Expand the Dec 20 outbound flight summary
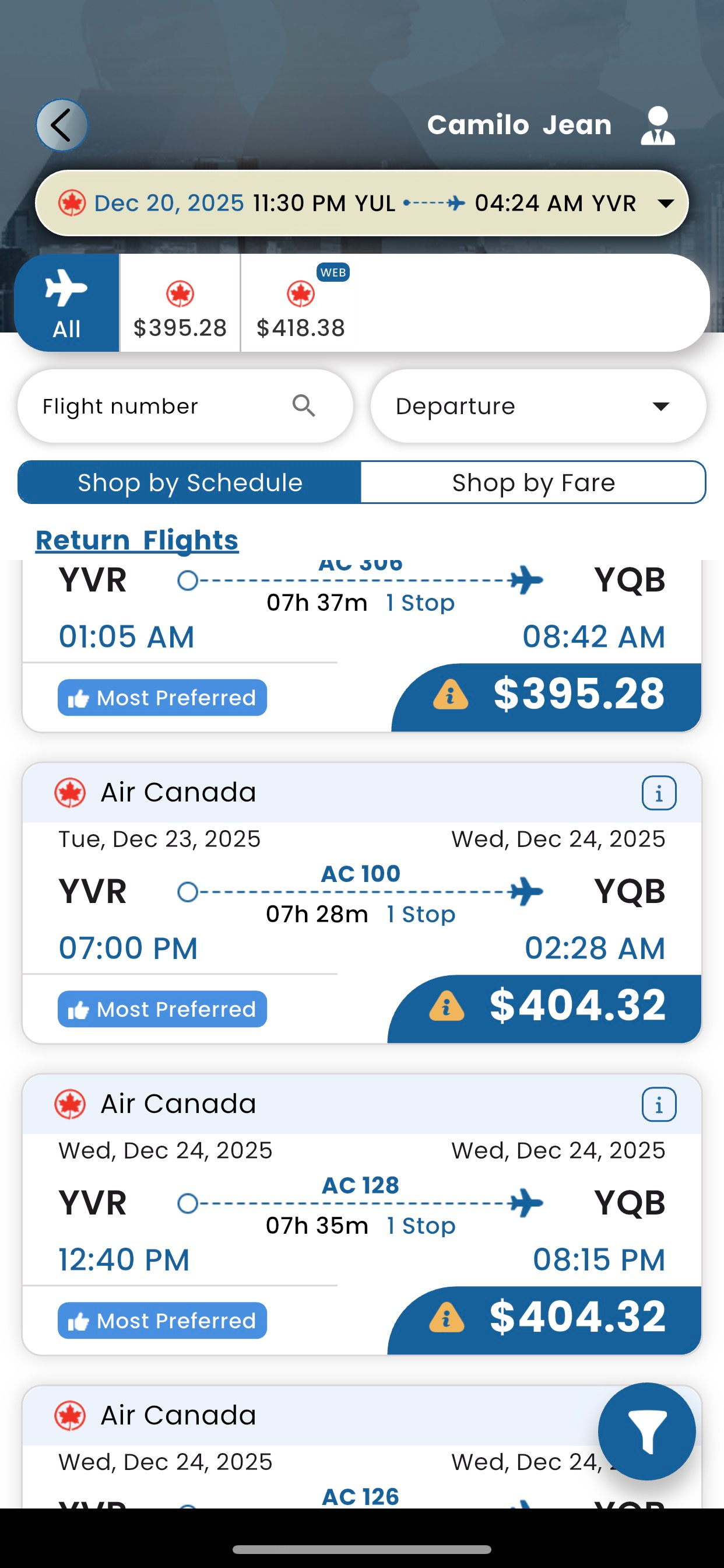The width and height of the screenshot is (724, 1568). click(x=666, y=204)
